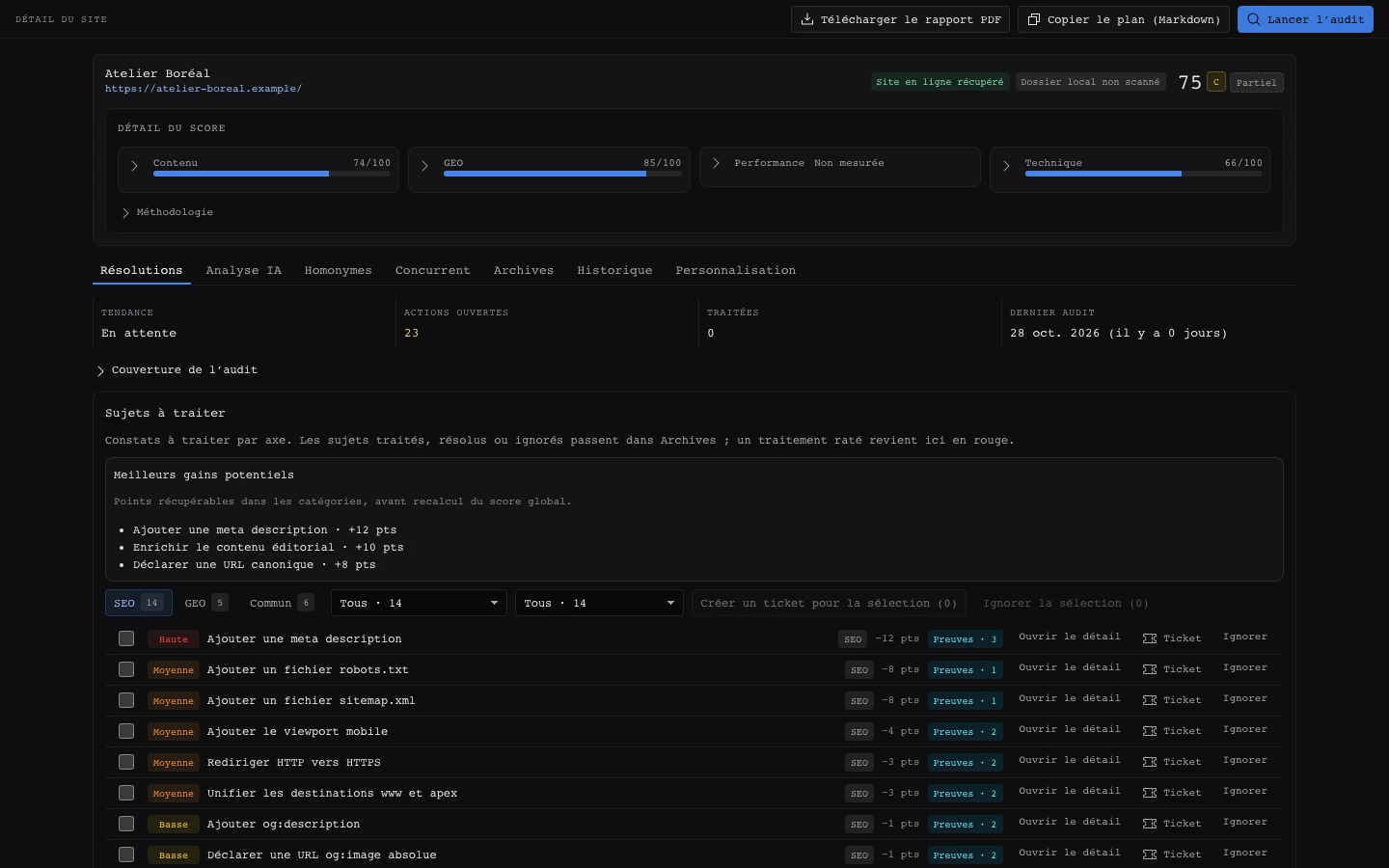Tick the checkbox for Ajouter og:description
1389x868 pixels.
126,824
